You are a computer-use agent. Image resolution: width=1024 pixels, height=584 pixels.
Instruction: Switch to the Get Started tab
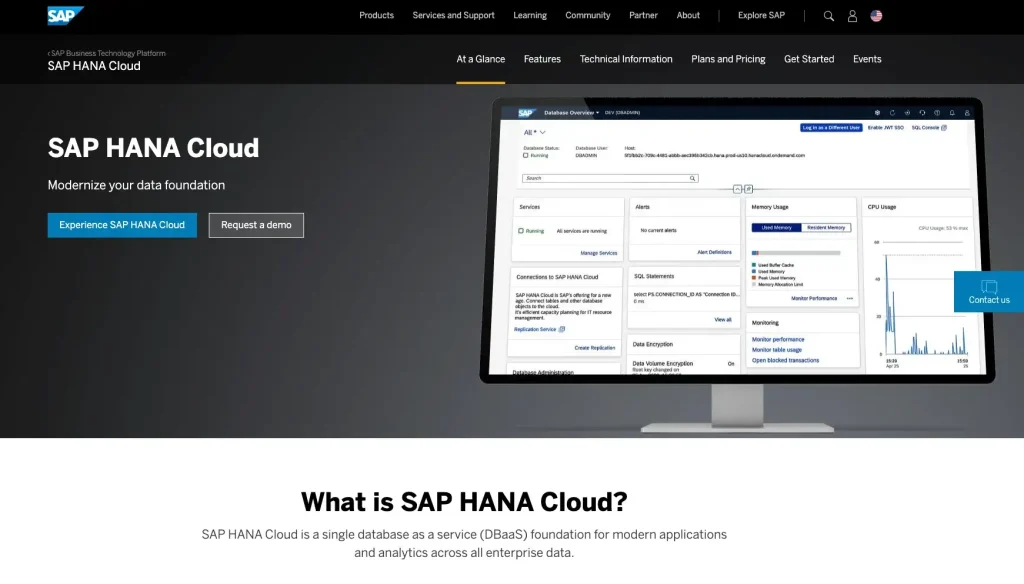coord(808,59)
